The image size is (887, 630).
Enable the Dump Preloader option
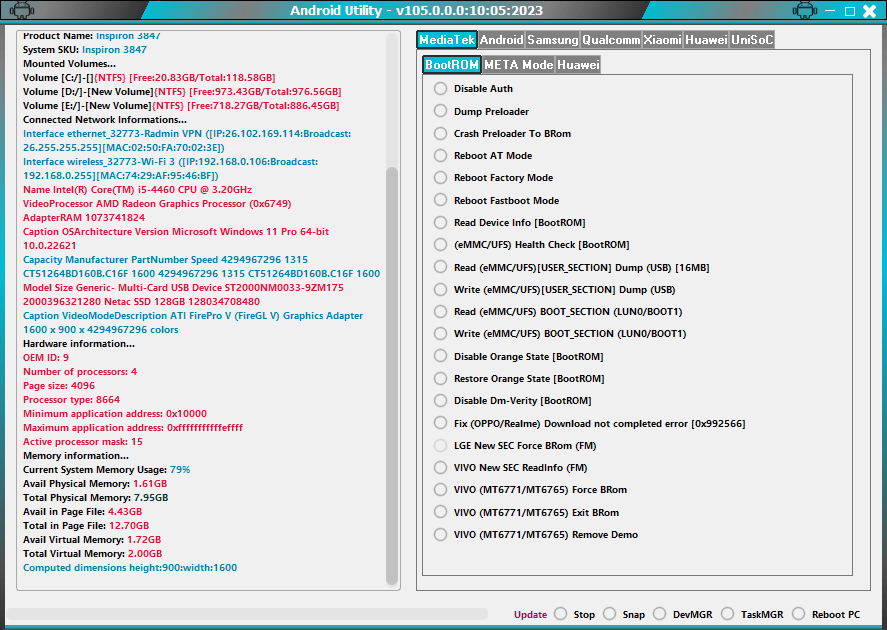tap(439, 111)
